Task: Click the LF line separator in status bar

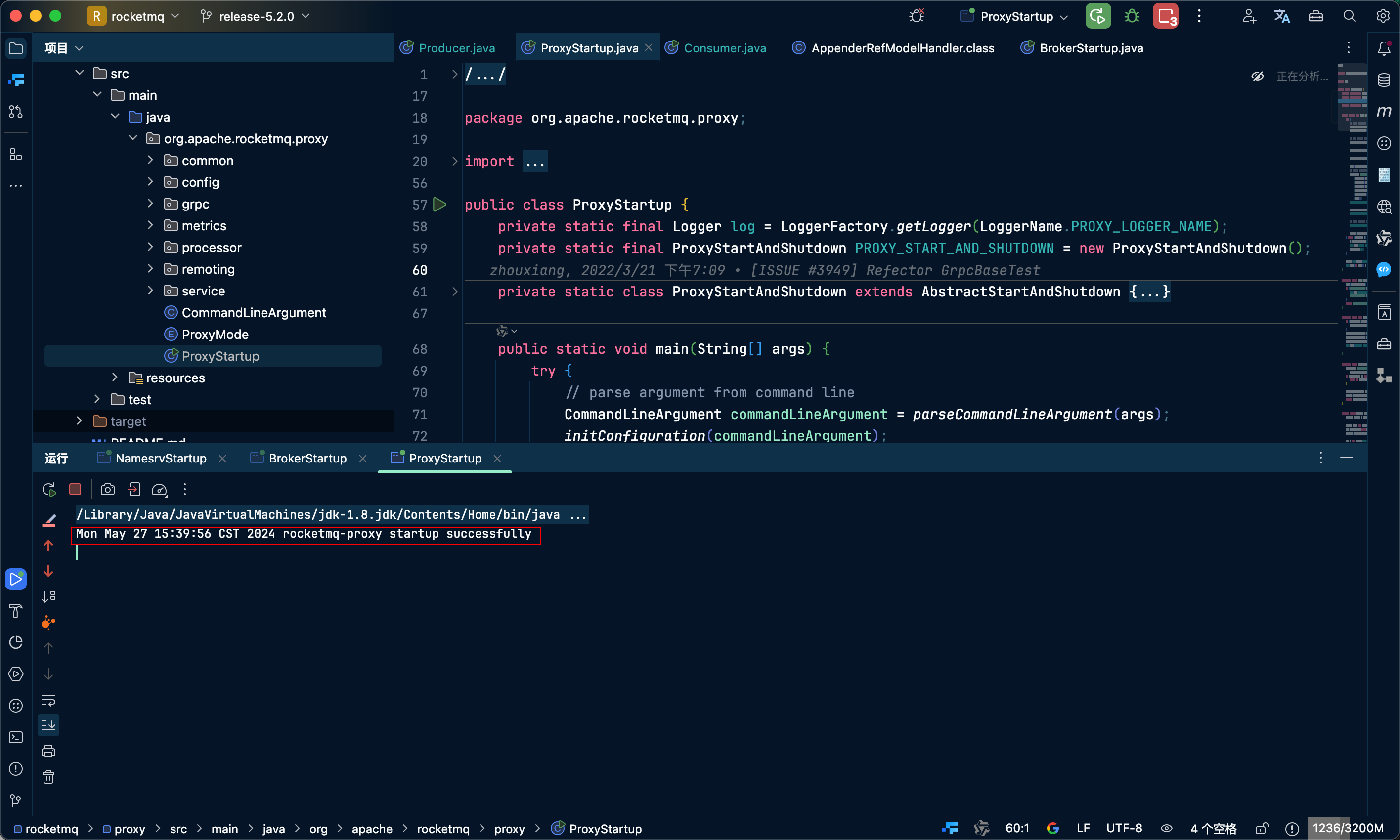Action: (x=1083, y=828)
